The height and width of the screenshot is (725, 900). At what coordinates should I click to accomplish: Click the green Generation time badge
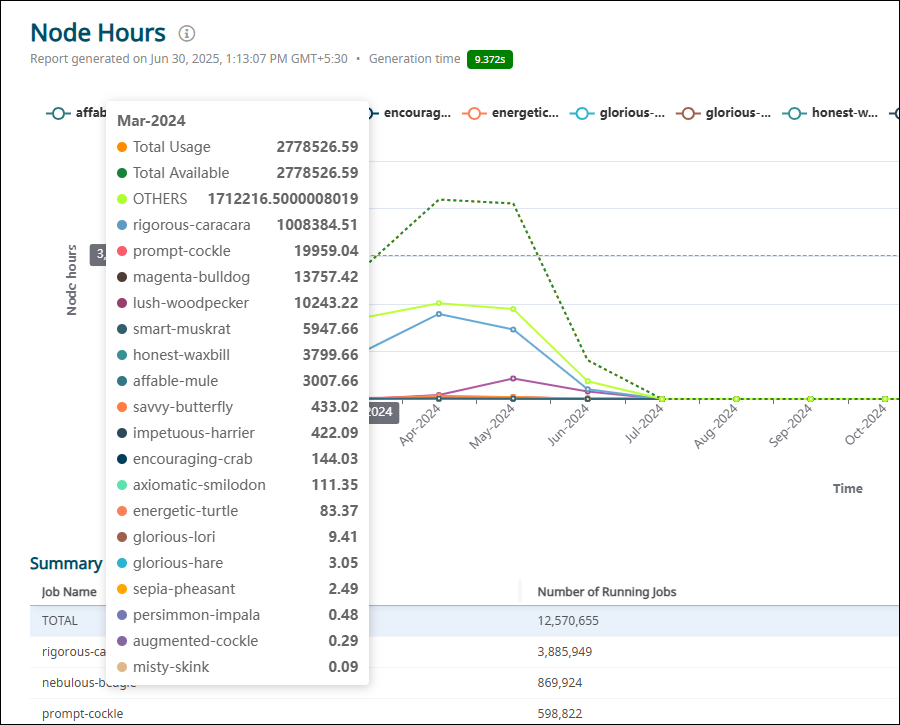(489, 59)
